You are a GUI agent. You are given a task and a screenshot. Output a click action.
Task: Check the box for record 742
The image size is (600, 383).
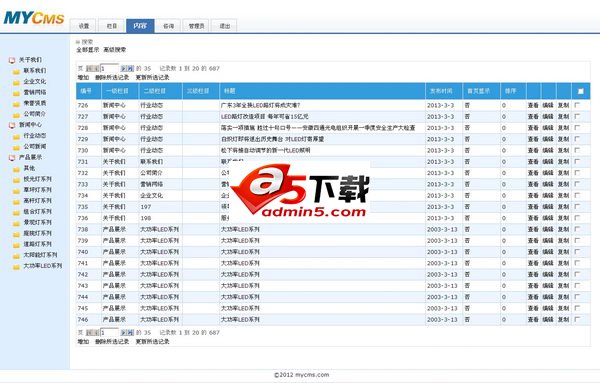(577, 274)
